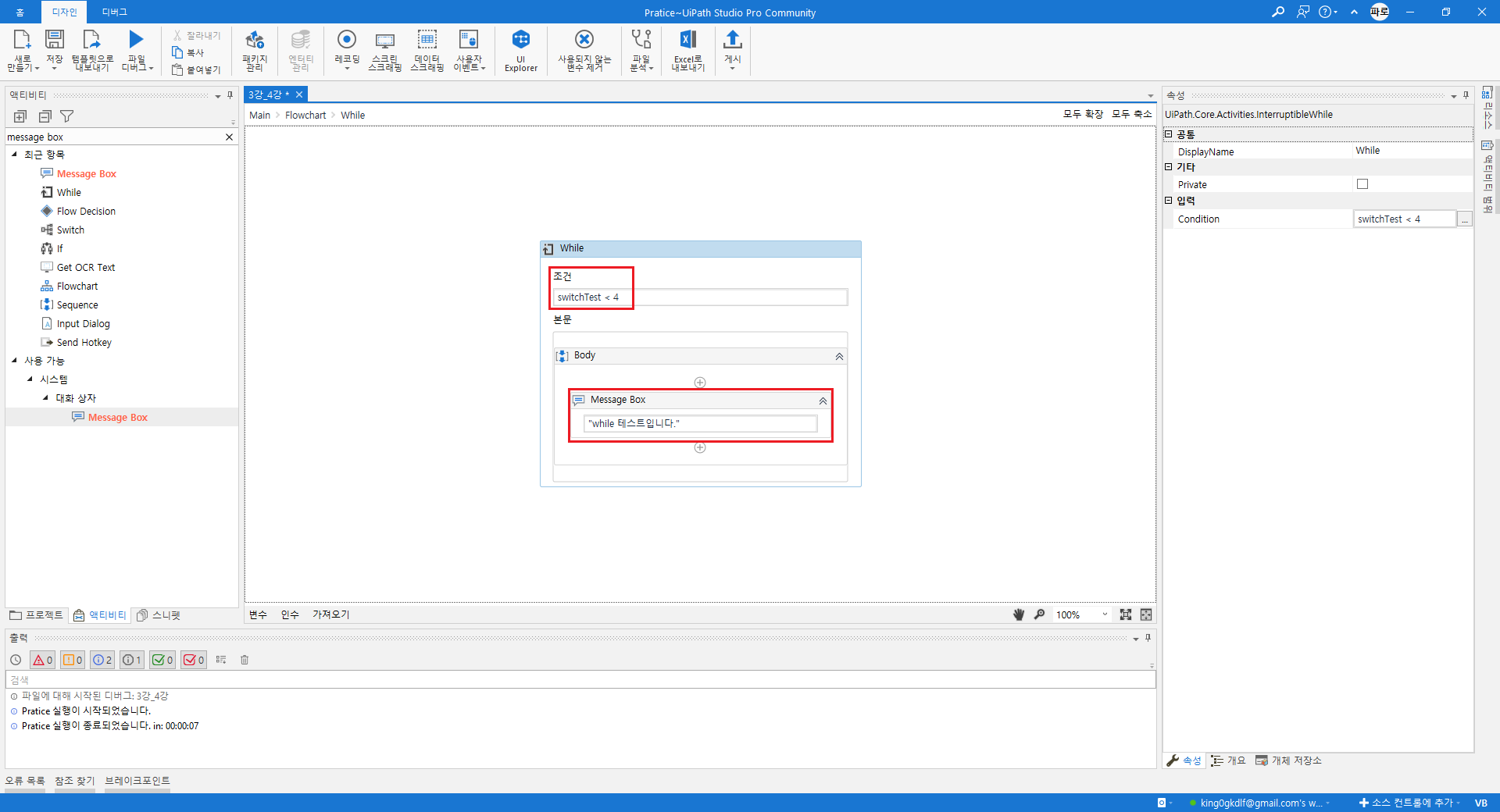Run Debug File play icon
Viewport: 1500px width, 812px height.
pyautogui.click(x=136, y=39)
